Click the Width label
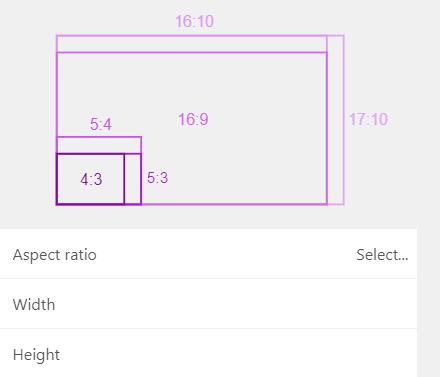440x377 pixels. click(x=34, y=305)
